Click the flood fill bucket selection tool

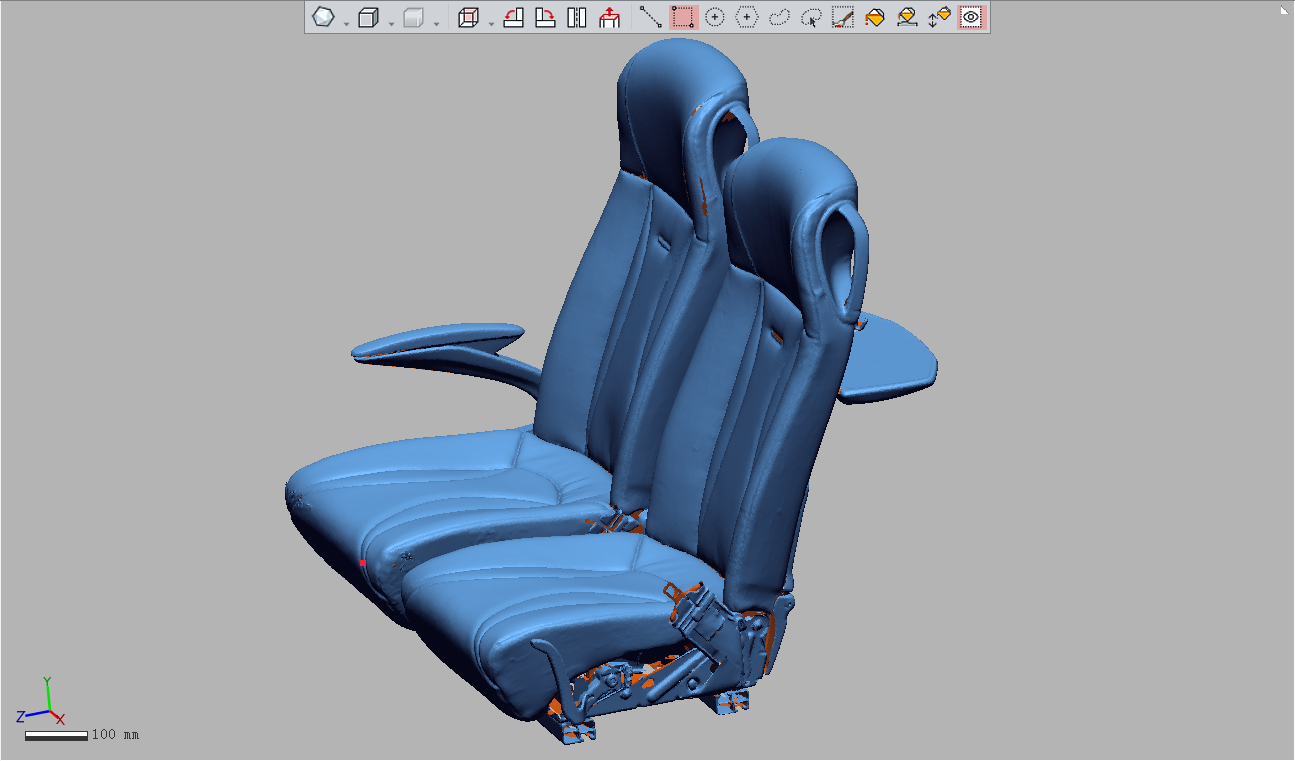875,17
